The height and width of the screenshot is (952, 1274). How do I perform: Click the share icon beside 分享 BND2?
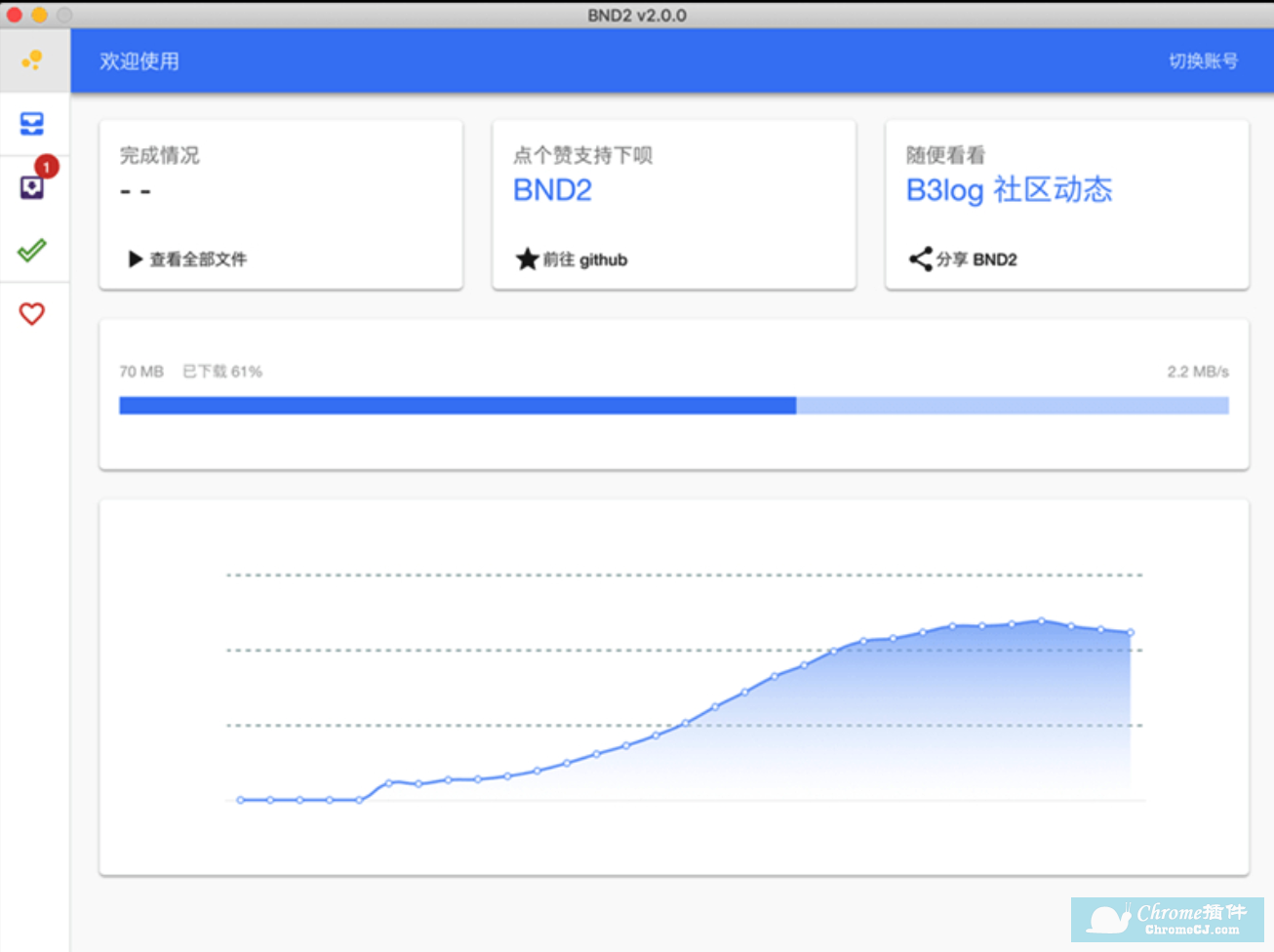coord(920,259)
